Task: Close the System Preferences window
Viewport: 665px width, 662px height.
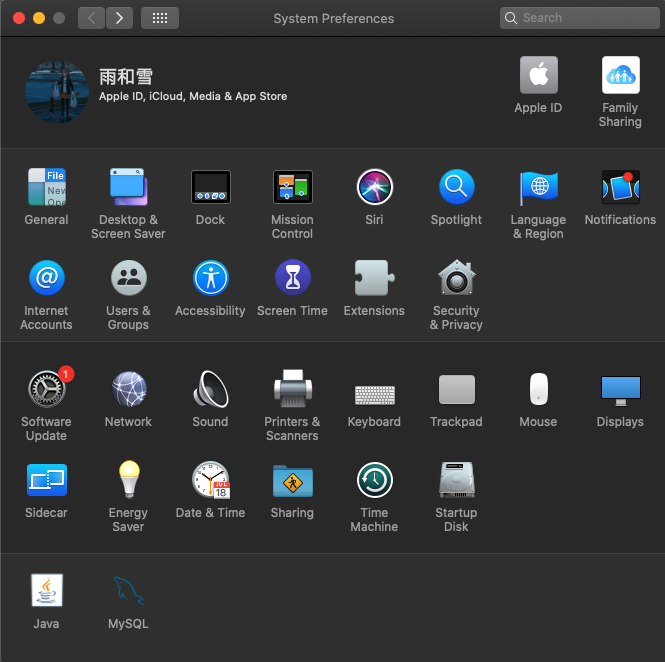Action: 19,18
